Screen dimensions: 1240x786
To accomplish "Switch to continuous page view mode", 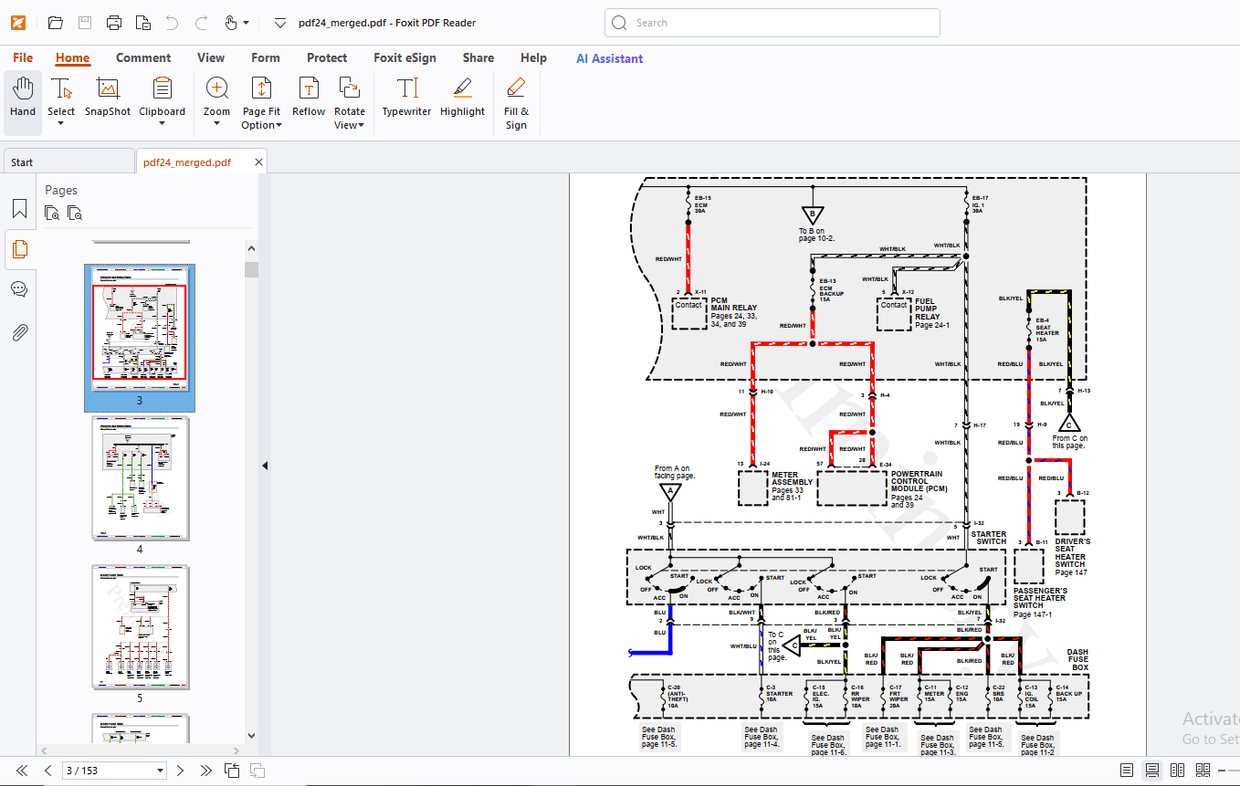I will 1152,770.
